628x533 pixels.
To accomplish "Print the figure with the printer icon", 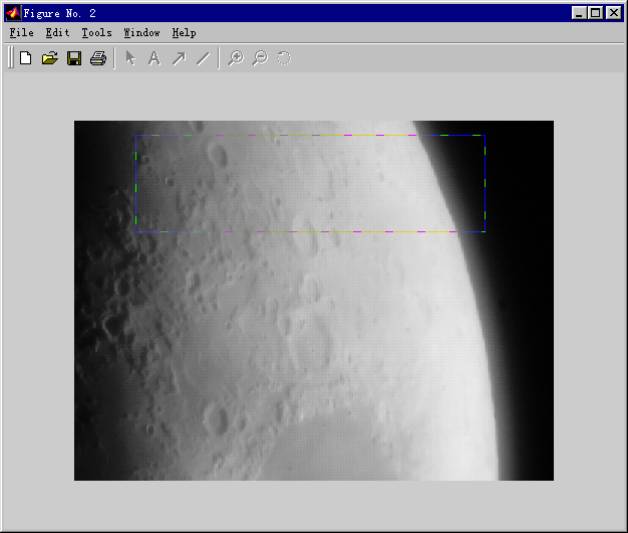I will [98, 58].
